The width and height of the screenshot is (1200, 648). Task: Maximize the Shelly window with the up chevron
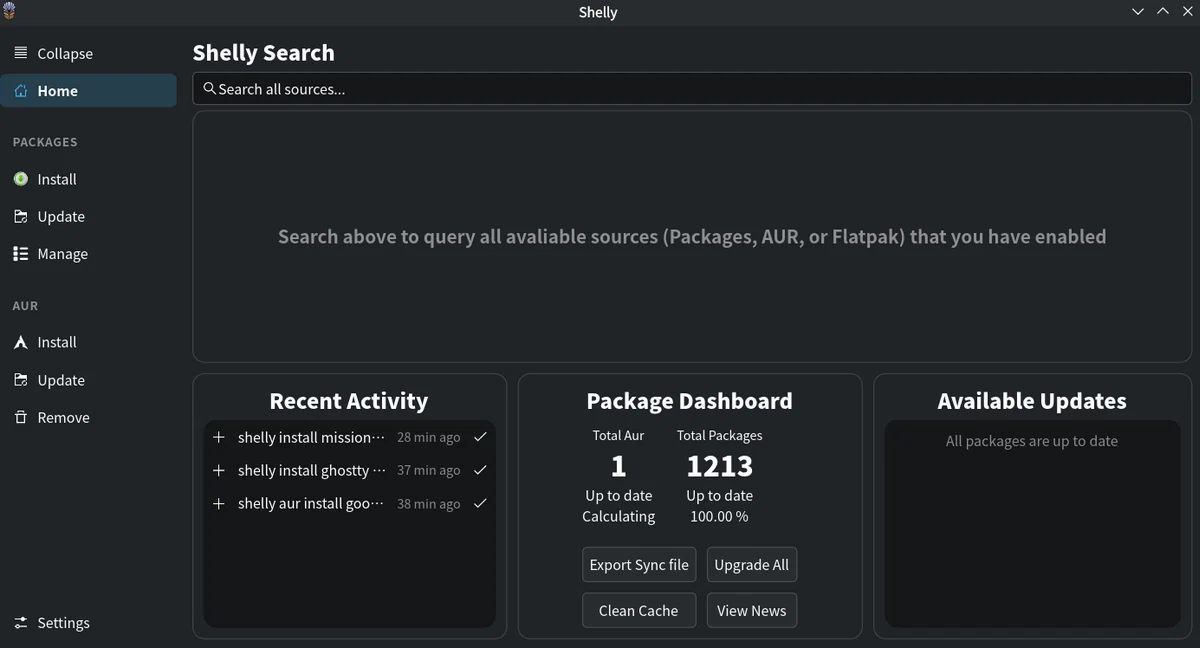pos(1163,11)
